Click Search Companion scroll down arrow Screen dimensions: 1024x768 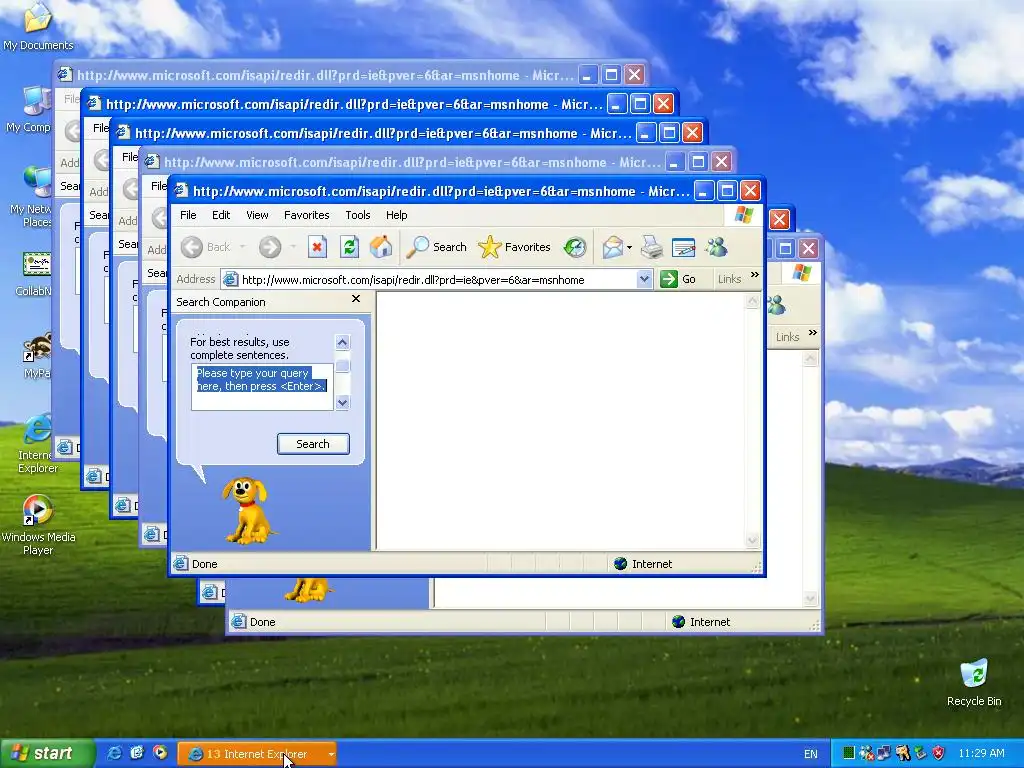[342, 402]
